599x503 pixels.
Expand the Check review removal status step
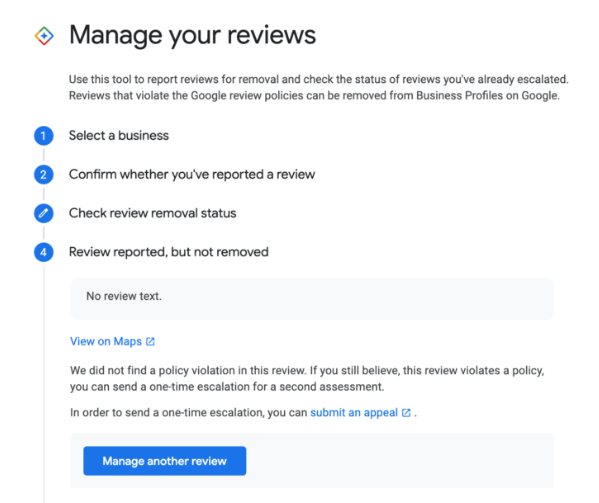tap(152, 213)
